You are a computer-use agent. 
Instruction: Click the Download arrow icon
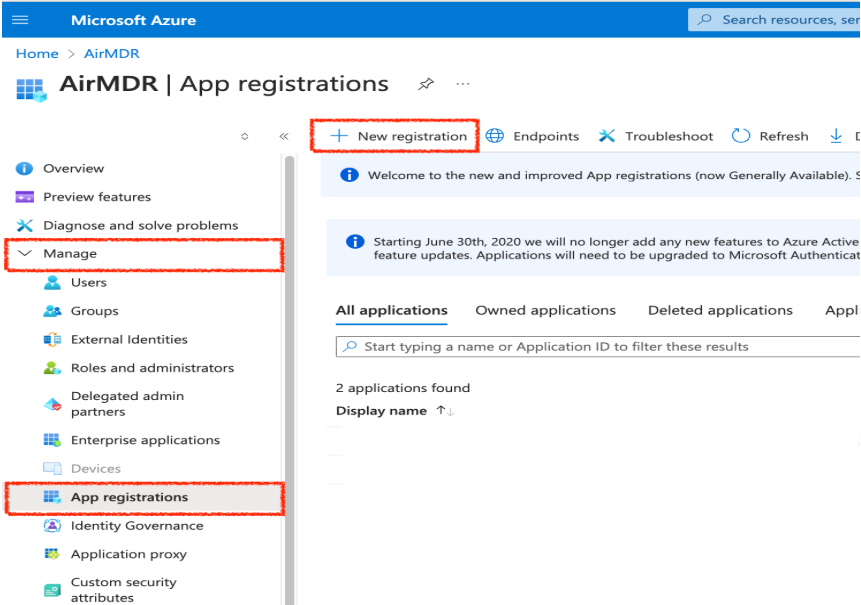click(836, 136)
